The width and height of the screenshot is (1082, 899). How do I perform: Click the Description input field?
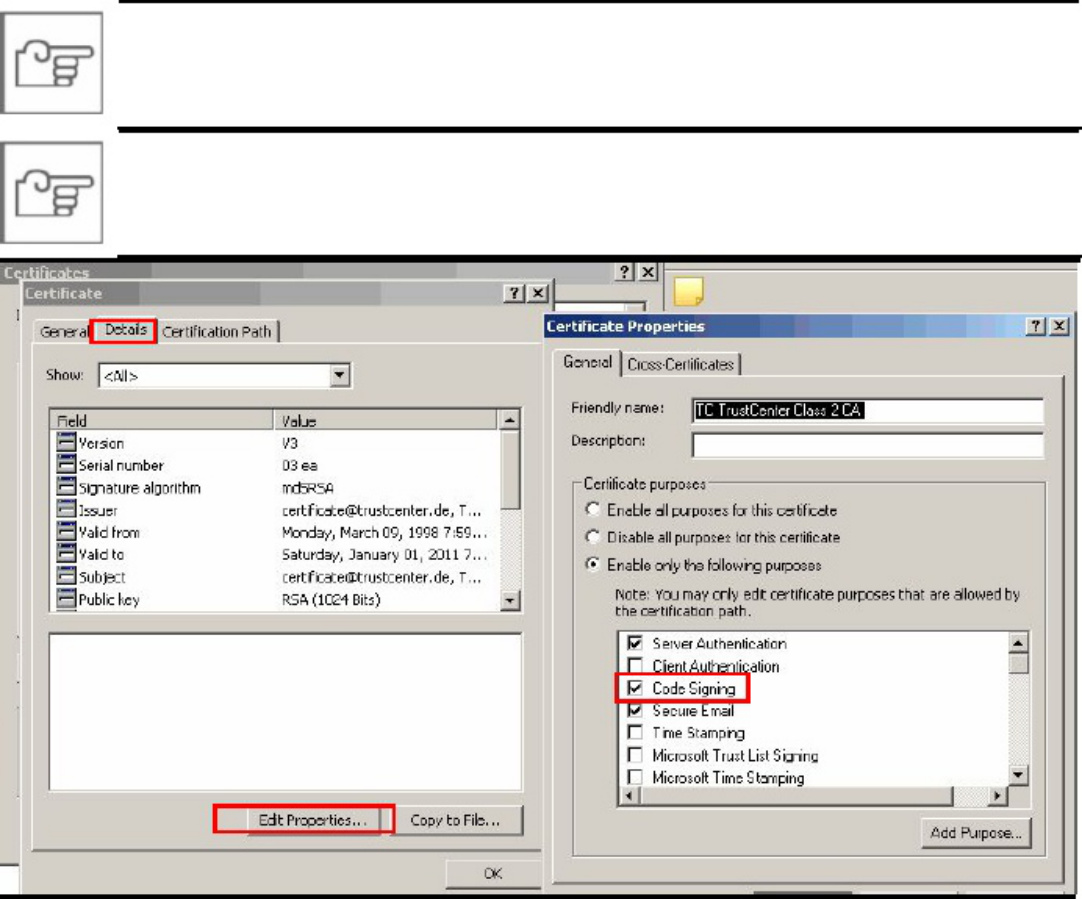868,444
